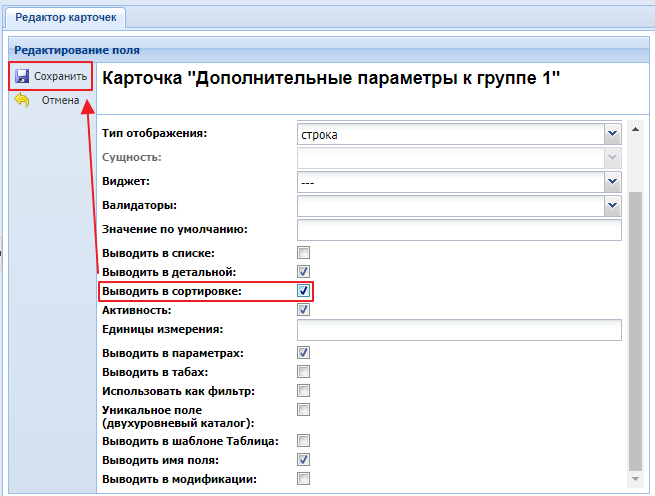Click the floppy disk Save icon
Viewport: 655px width, 496px height.
pos(22,77)
